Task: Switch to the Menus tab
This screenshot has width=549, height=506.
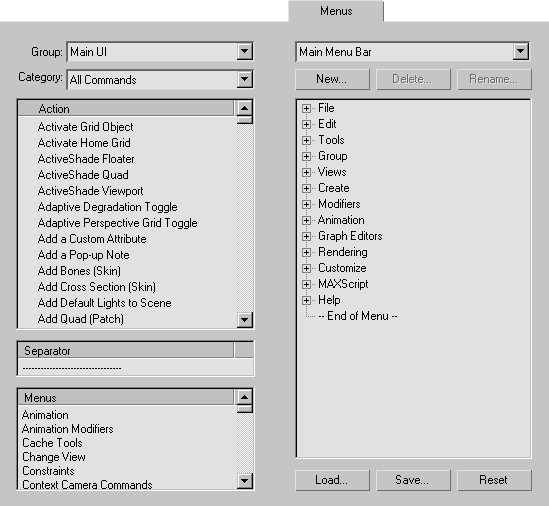Action: point(336,11)
